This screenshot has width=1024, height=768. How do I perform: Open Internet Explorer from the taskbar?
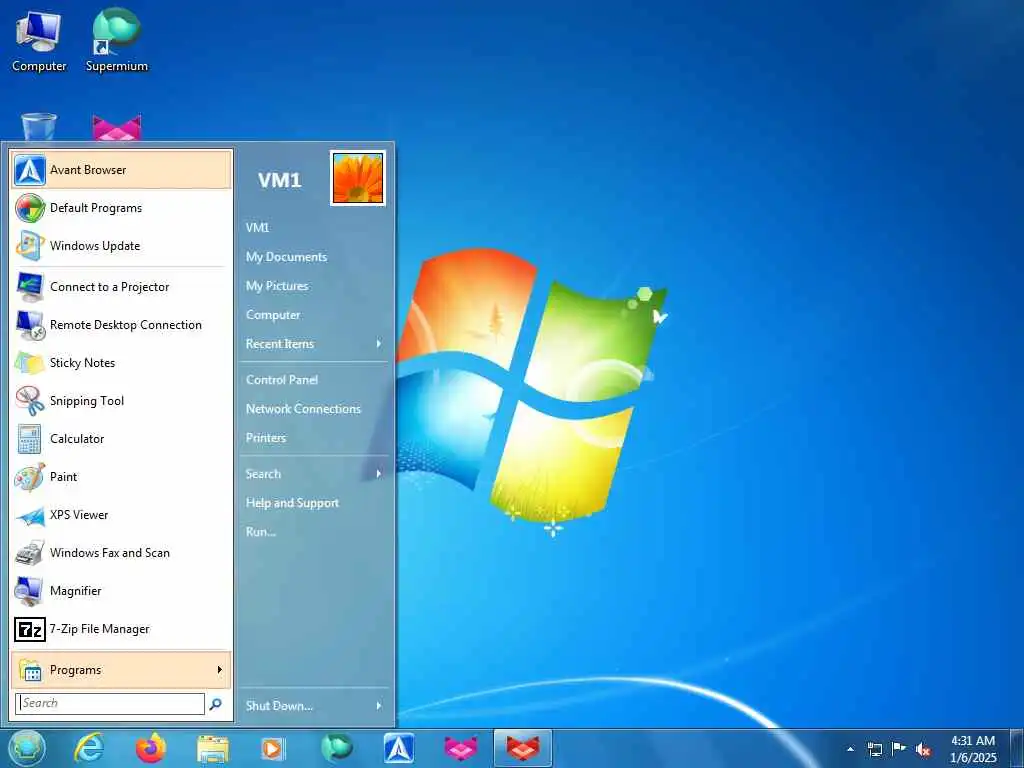(x=89, y=748)
